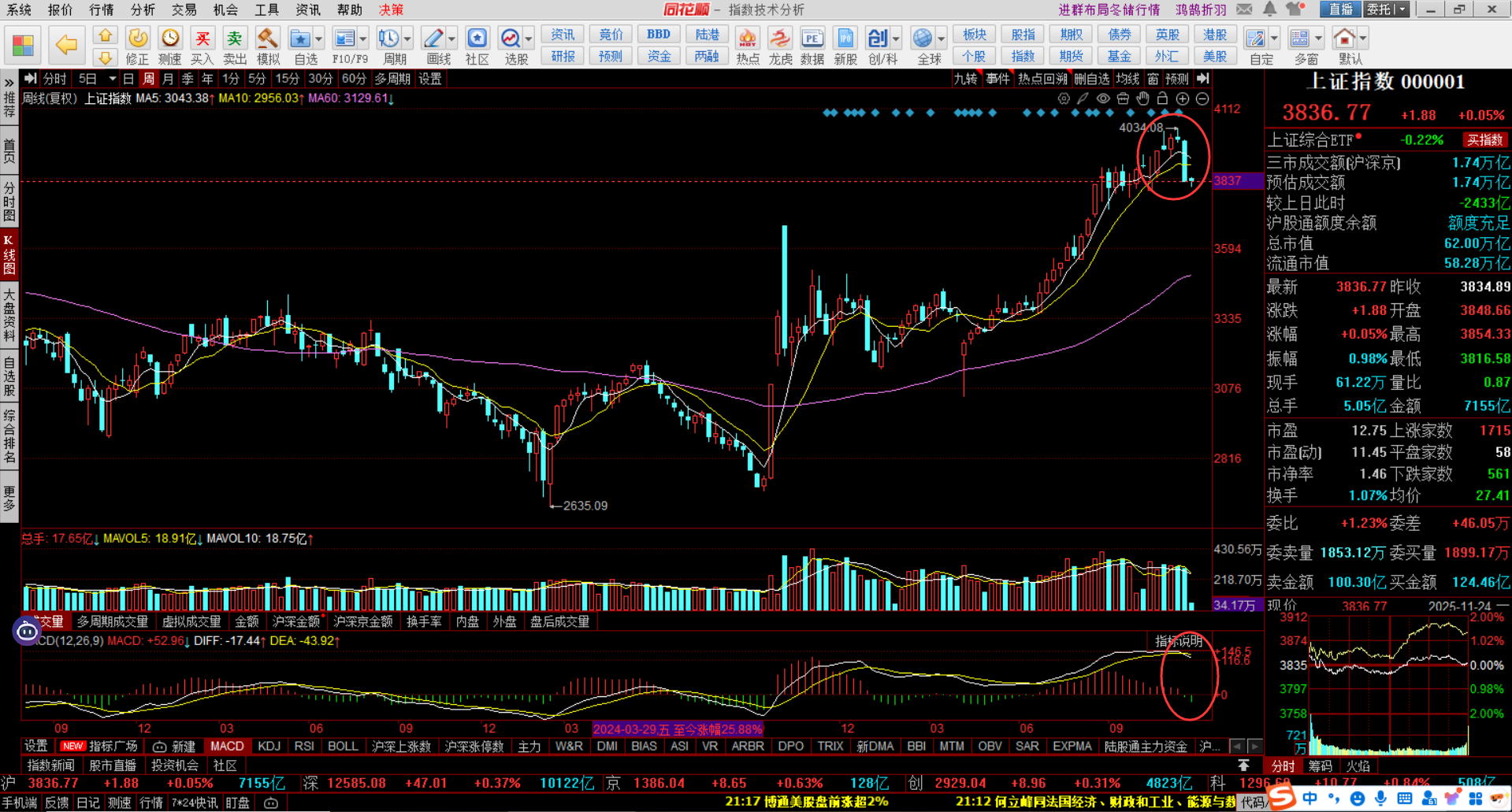Toggle the hand pan tool on chart

click(x=1142, y=98)
